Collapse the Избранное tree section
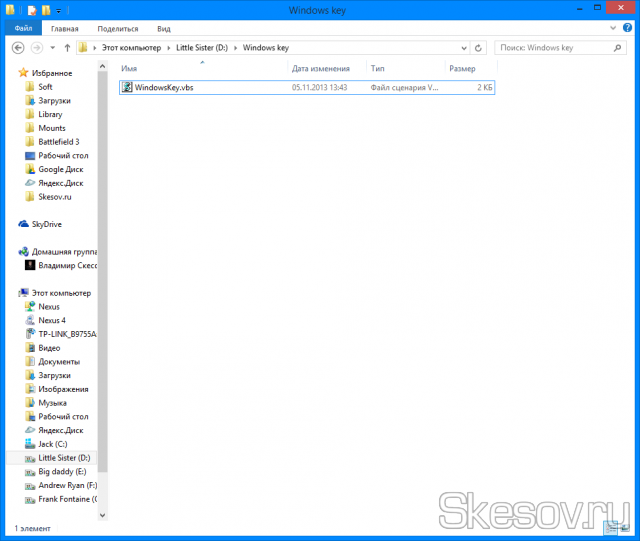Screen dimensions: 640x541 [x=12, y=73]
